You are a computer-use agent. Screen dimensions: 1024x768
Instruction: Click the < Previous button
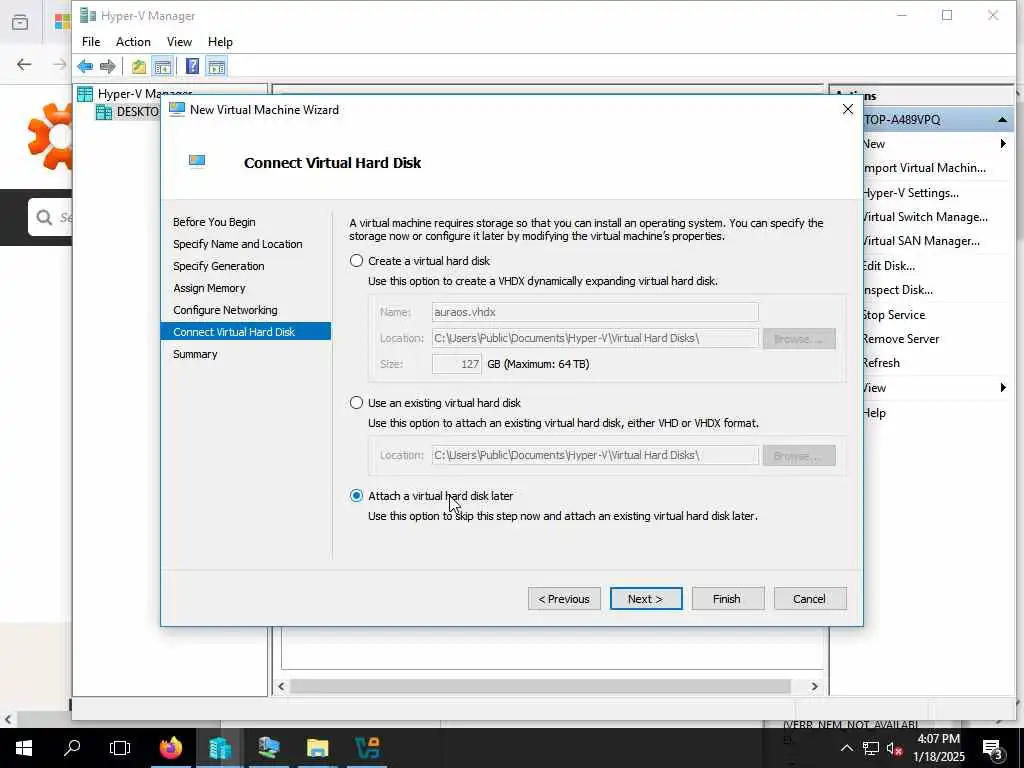click(564, 599)
